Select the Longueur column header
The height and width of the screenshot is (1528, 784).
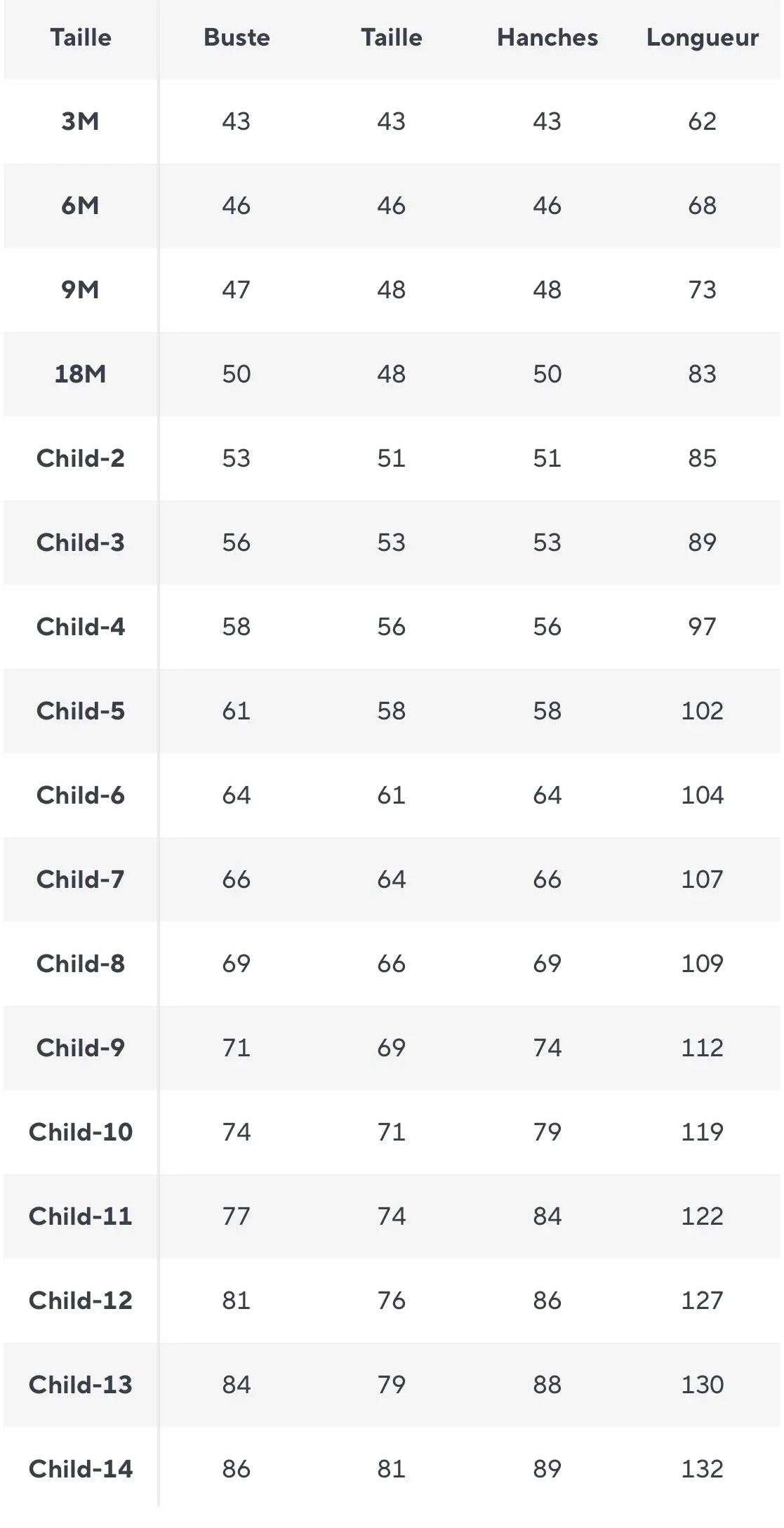click(703, 39)
